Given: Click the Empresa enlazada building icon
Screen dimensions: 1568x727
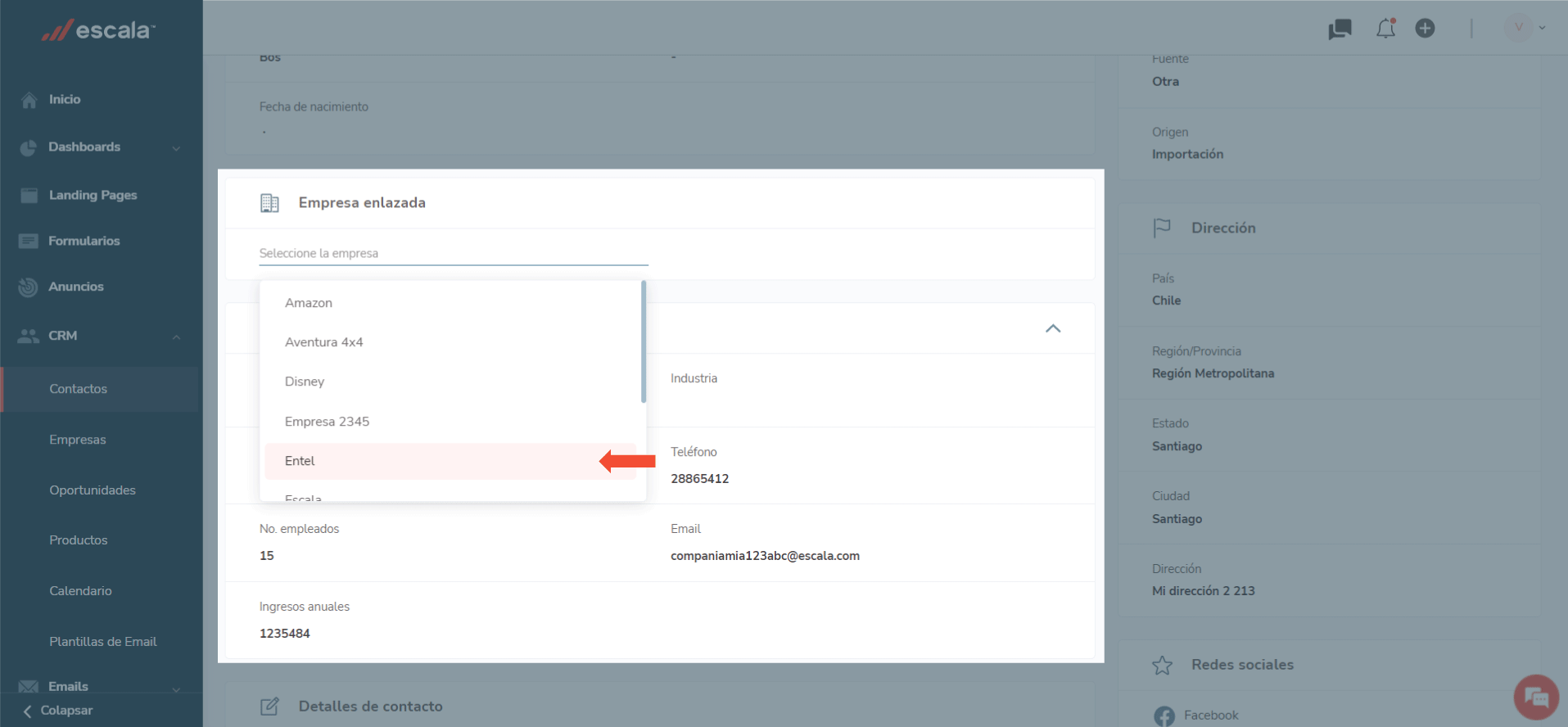Looking at the screenshot, I should pyautogui.click(x=269, y=203).
